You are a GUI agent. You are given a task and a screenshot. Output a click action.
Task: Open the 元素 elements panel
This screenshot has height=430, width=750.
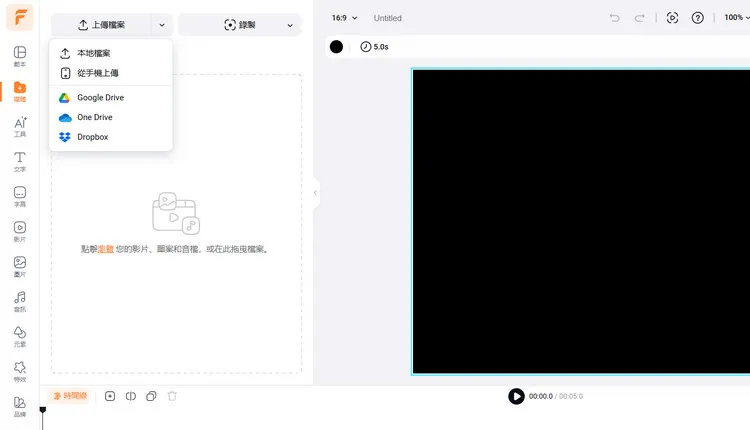click(x=20, y=336)
